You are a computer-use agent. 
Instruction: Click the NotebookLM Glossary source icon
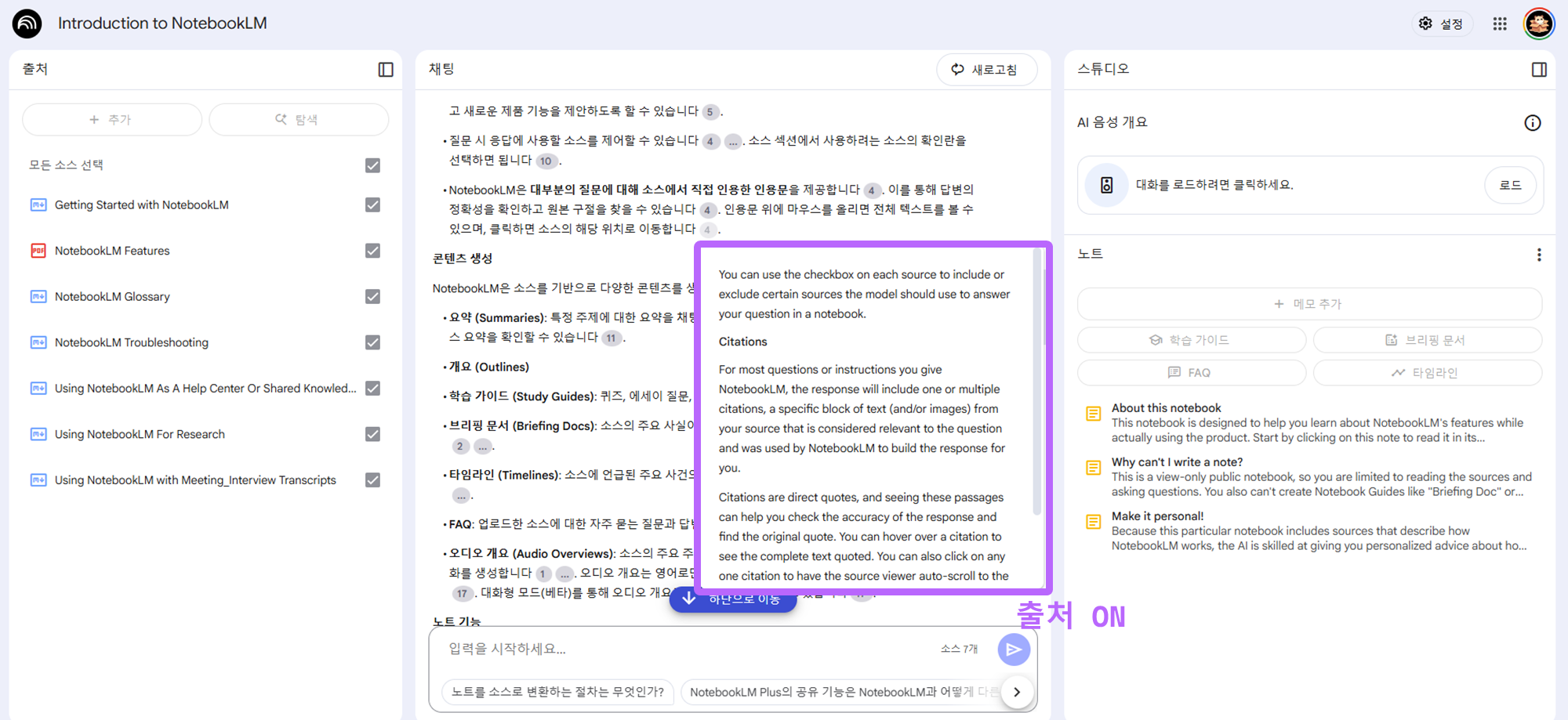pos(38,297)
